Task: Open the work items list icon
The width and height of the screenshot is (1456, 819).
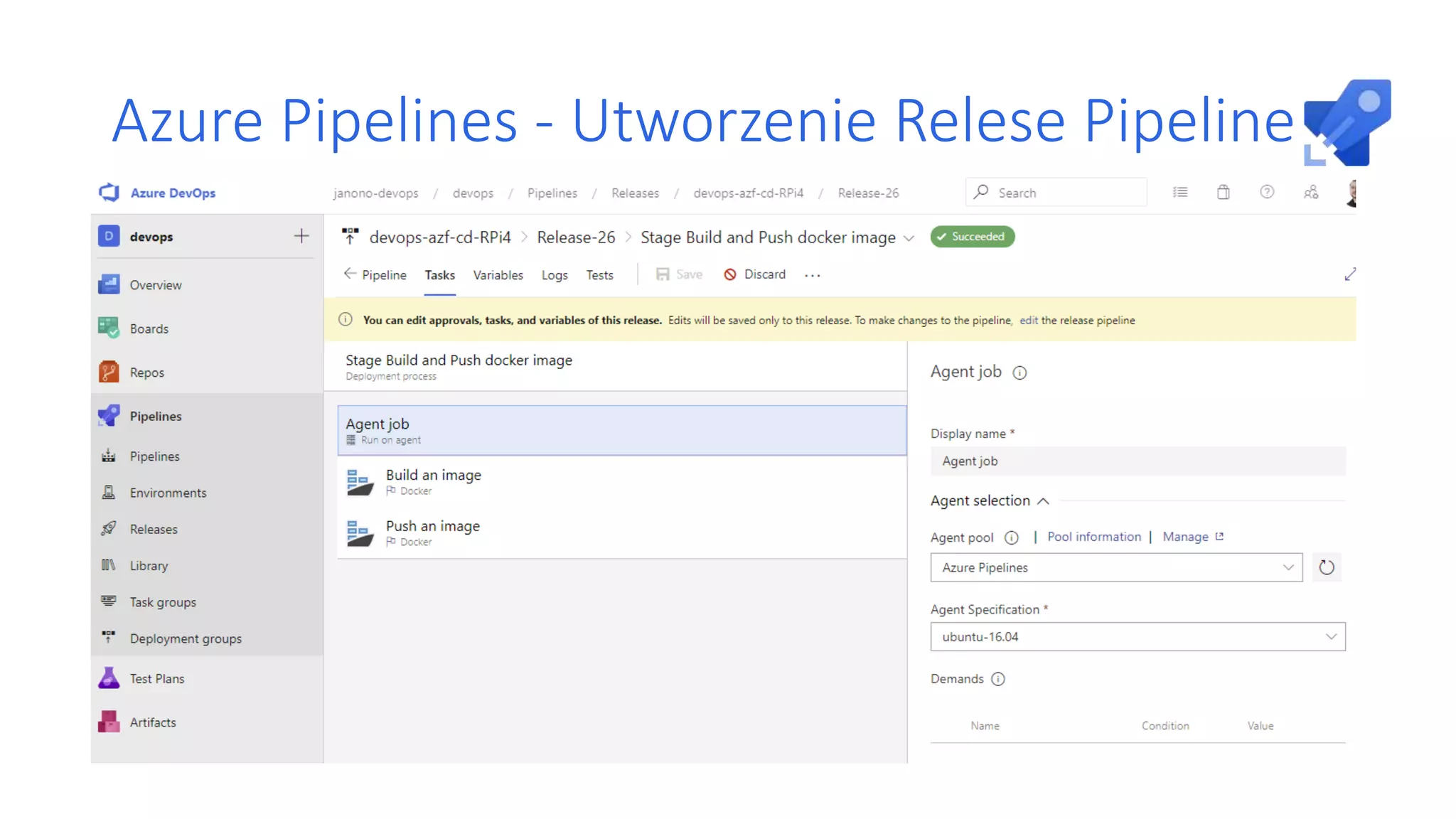Action: (1180, 192)
